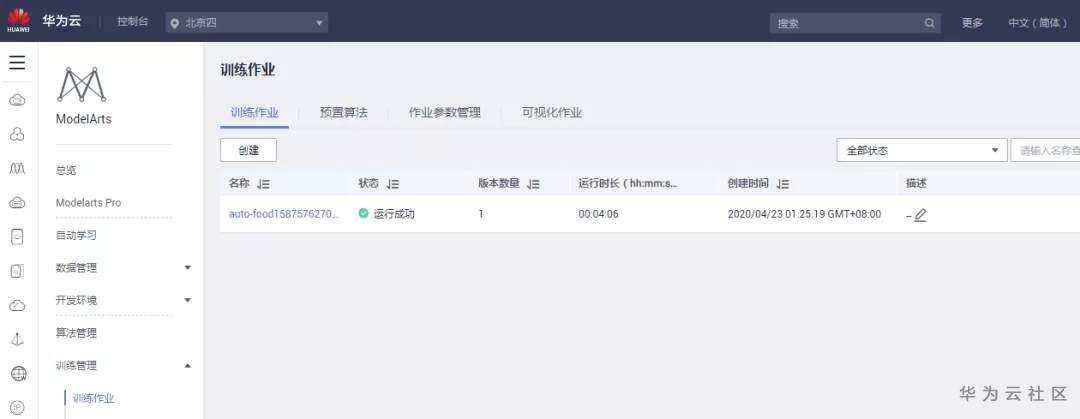Viewport: 1080px width, 419px height.
Task: Focus the 请输入名称查询 name search field
Action: (1045, 150)
